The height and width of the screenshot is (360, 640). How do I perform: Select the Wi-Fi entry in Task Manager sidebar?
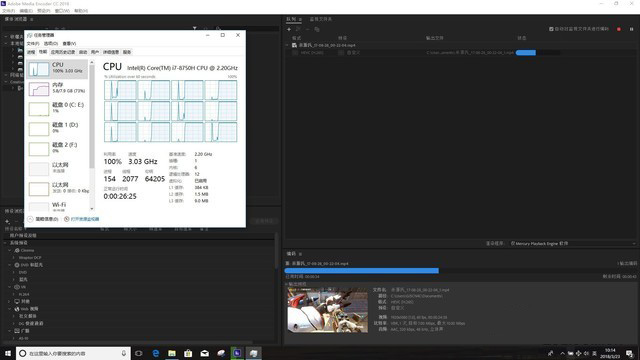[x=57, y=206]
